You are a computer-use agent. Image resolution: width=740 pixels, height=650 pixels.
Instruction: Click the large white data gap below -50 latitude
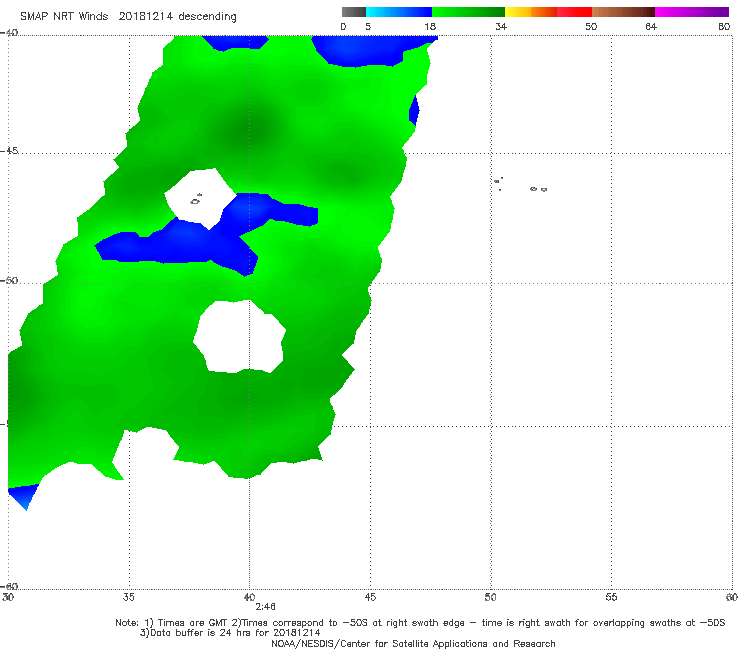(x=239, y=337)
